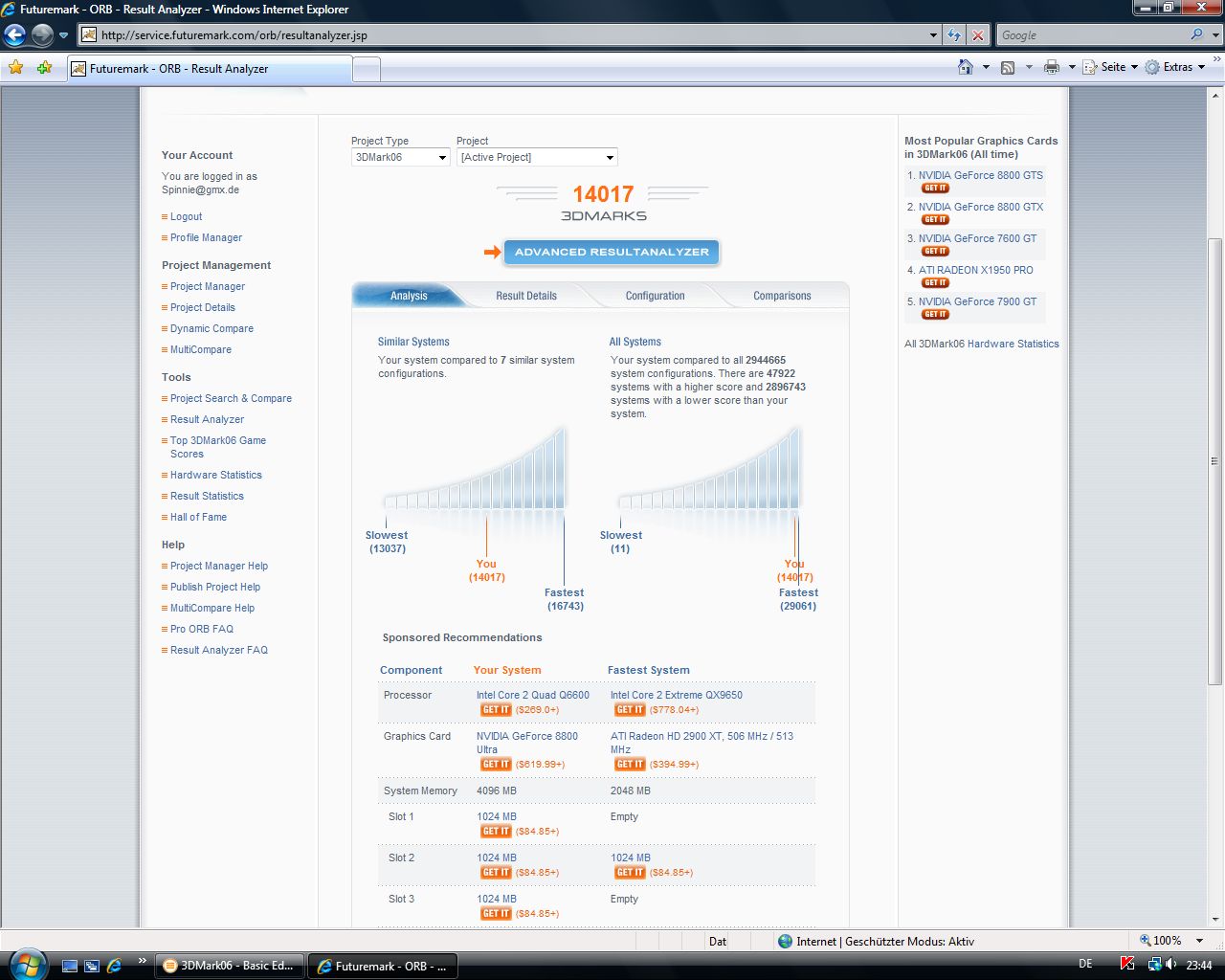Screen dimensions: 1225x980
Task: Click Internet Explorer quick launch icon
Action: coord(115,966)
